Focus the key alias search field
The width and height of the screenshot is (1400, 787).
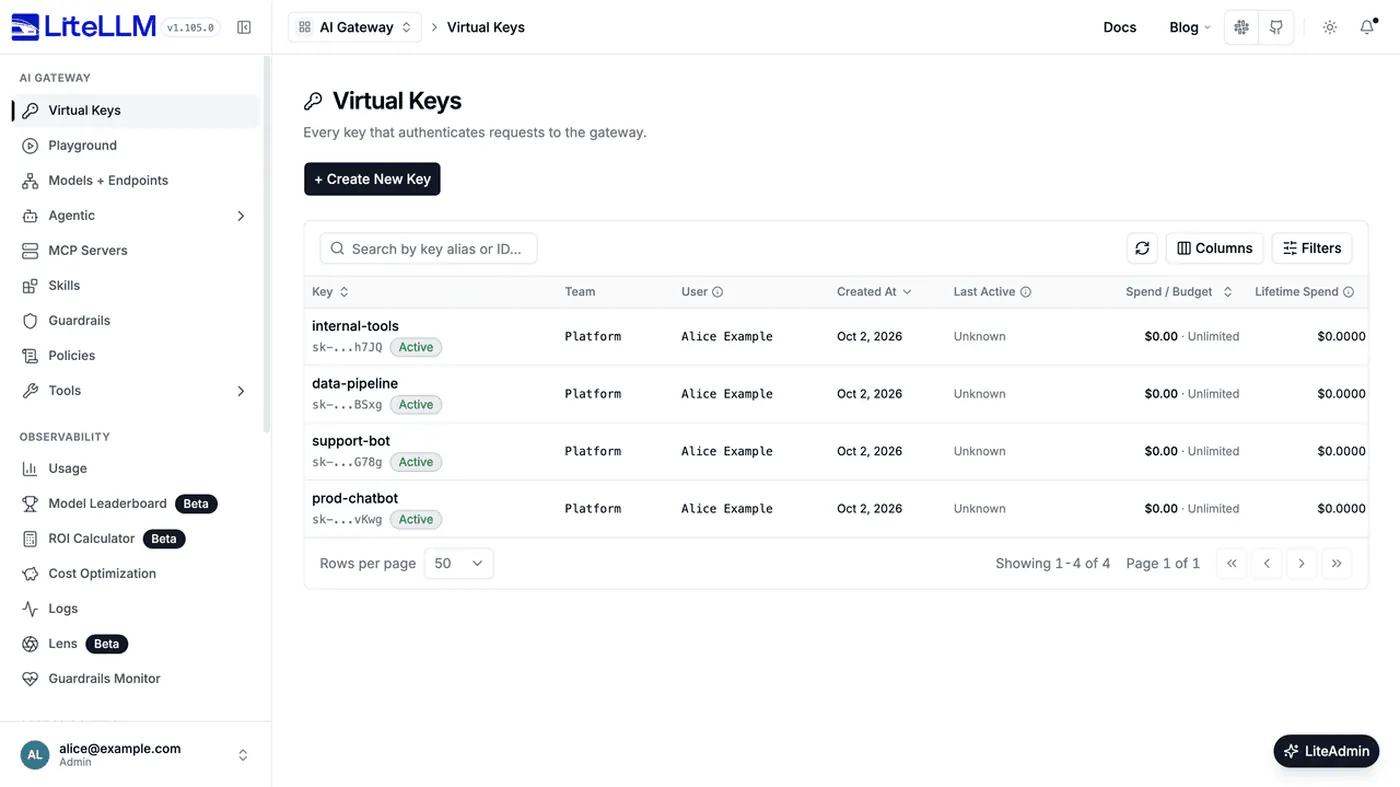tap(428, 248)
